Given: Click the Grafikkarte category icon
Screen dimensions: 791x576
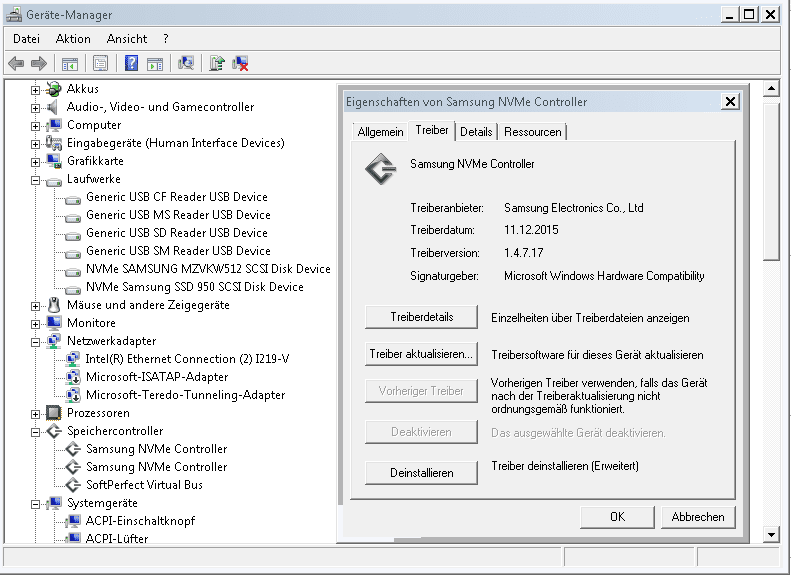Looking at the screenshot, I should coord(53,161).
